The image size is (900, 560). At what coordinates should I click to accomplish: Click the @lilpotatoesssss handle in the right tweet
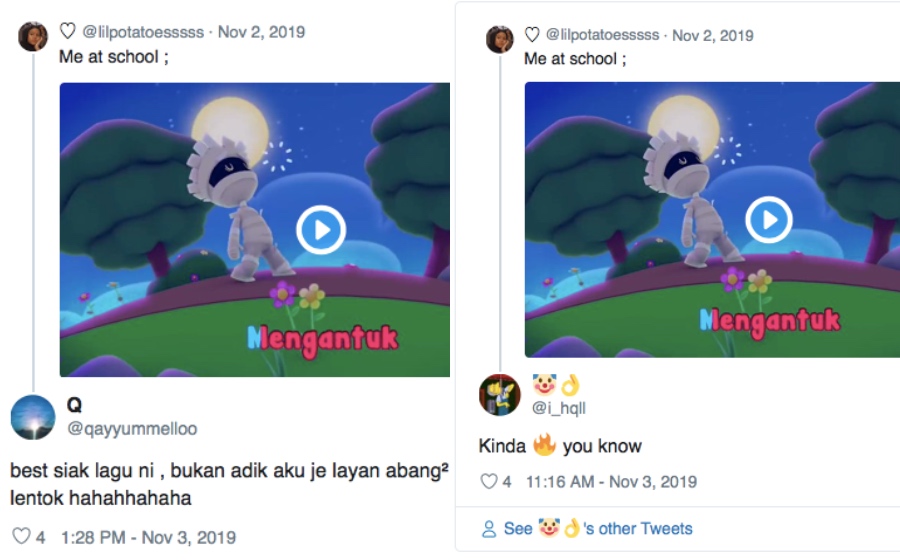click(x=602, y=35)
